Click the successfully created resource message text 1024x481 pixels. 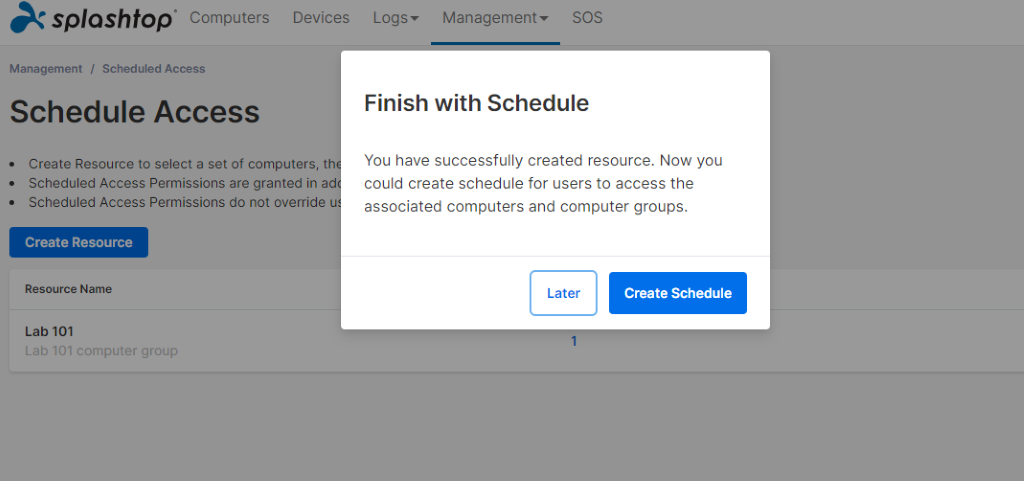[x=543, y=183]
